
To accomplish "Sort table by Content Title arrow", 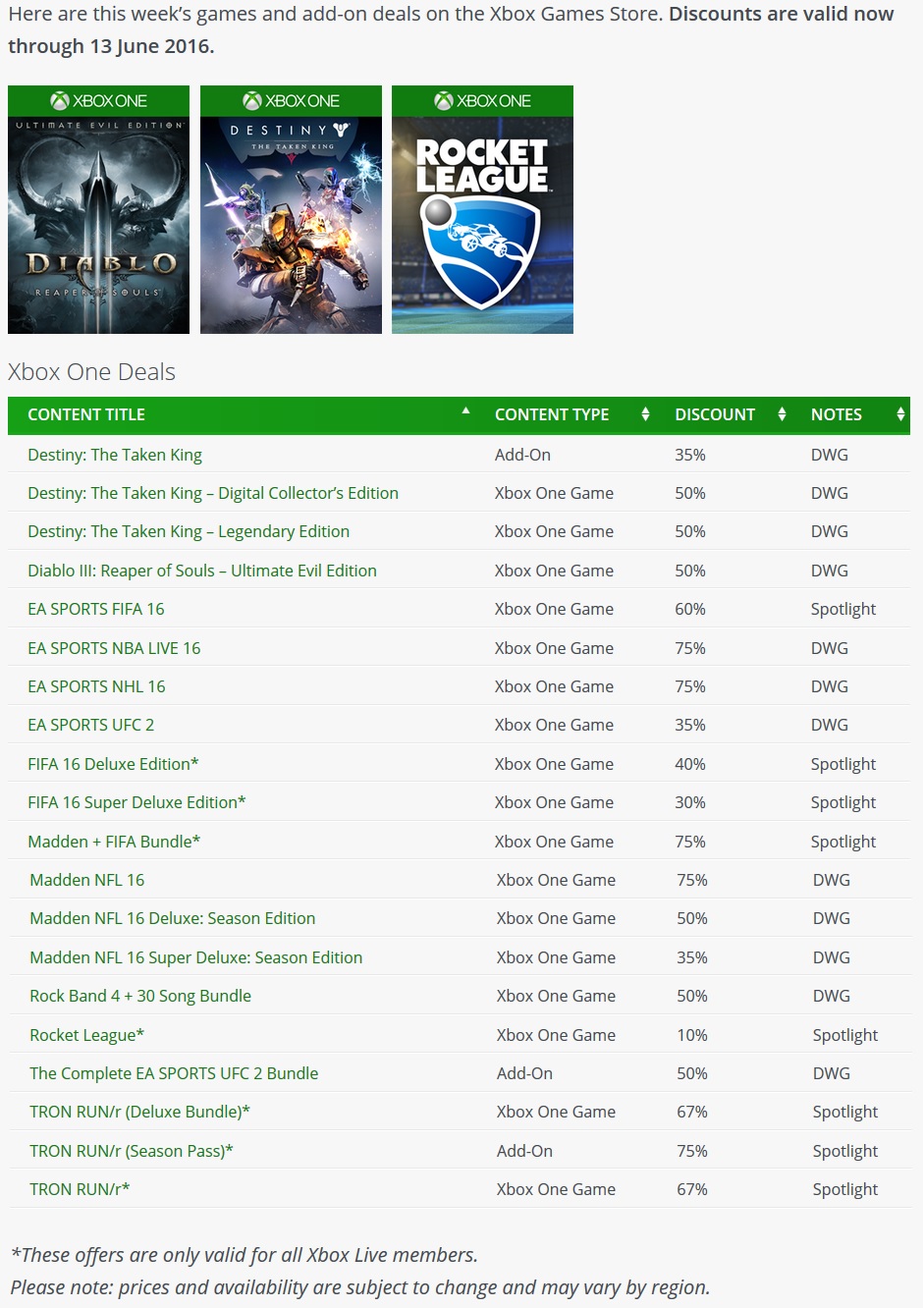I will [x=465, y=411].
